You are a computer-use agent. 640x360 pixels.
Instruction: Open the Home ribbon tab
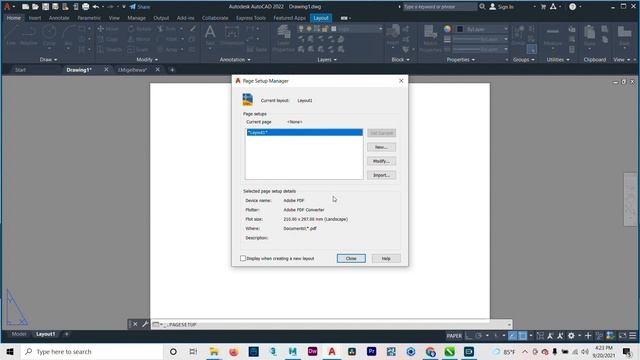[x=14, y=18]
